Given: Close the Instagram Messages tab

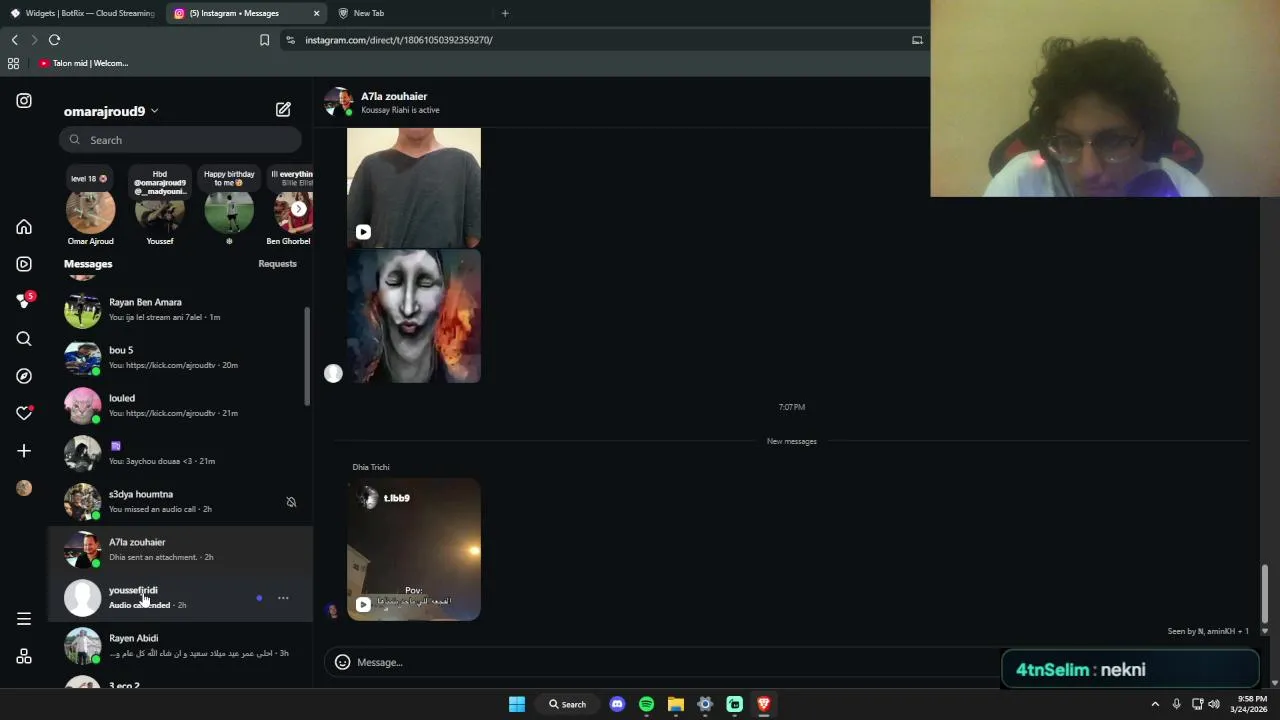Looking at the screenshot, I should (316, 13).
